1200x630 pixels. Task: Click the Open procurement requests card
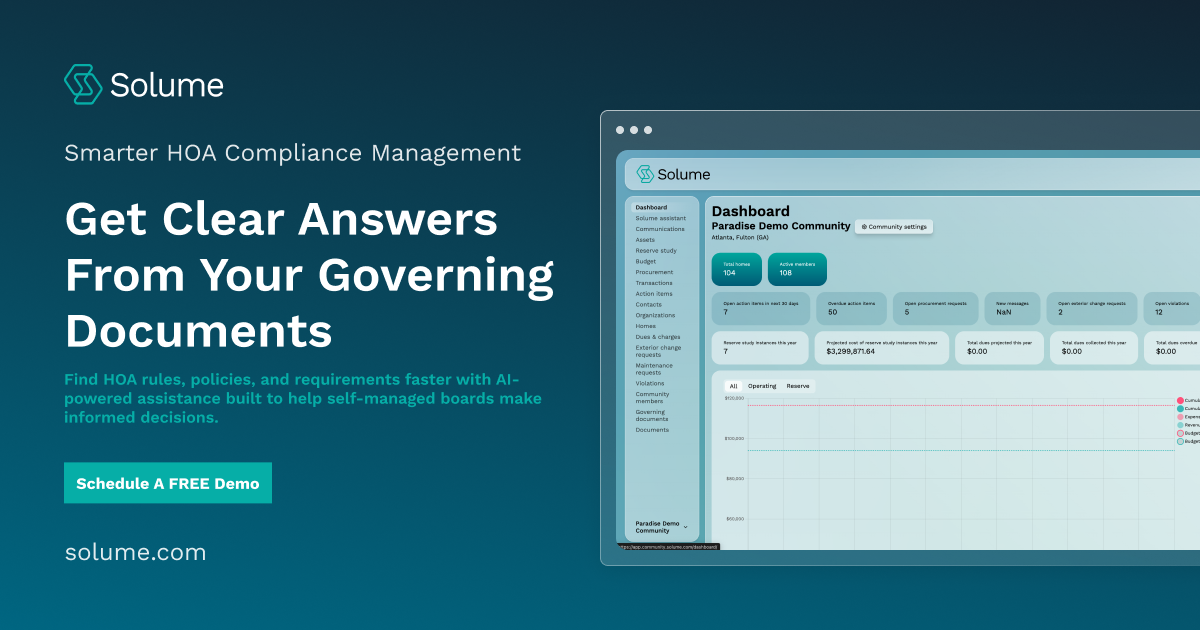tap(936, 308)
